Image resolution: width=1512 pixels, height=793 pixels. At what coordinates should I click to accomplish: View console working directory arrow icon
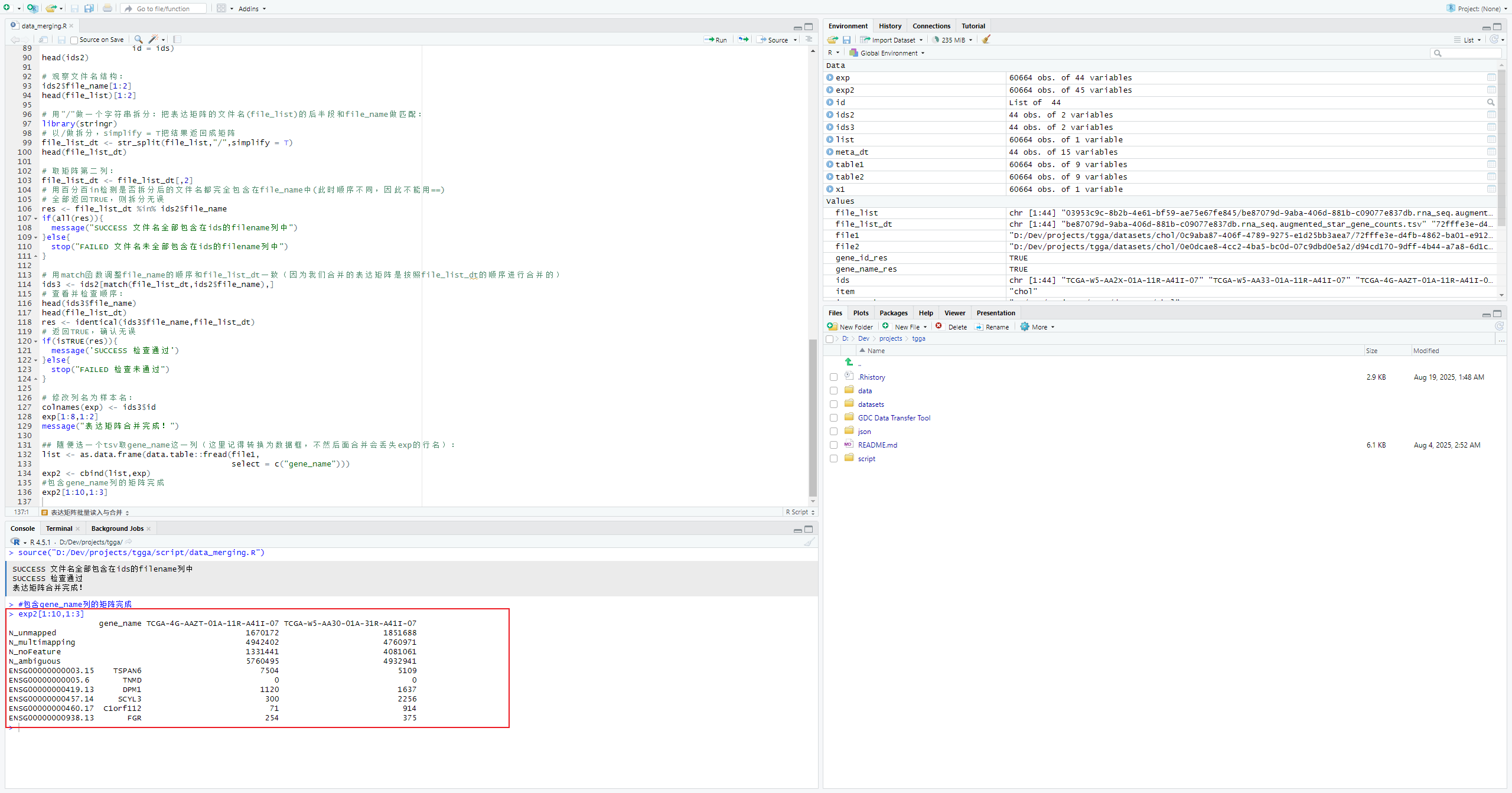coord(129,541)
